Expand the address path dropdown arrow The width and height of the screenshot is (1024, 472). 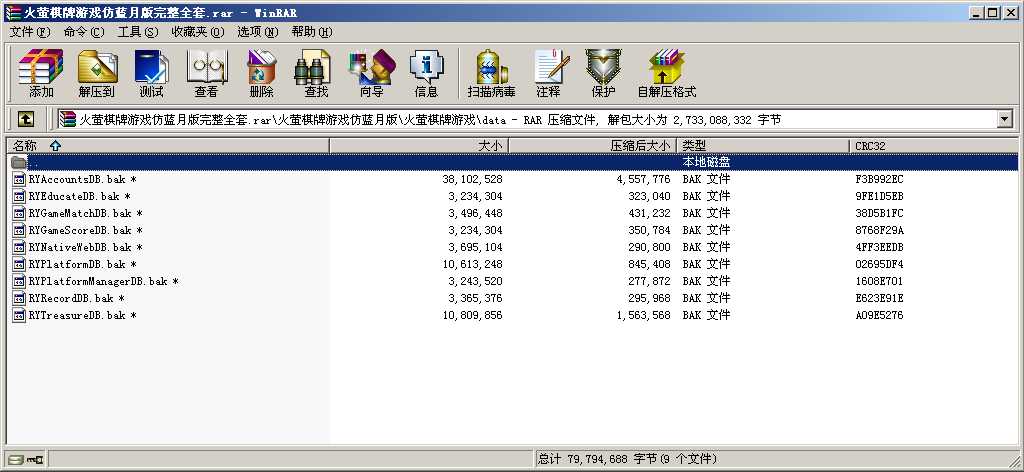tap(1004, 119)
